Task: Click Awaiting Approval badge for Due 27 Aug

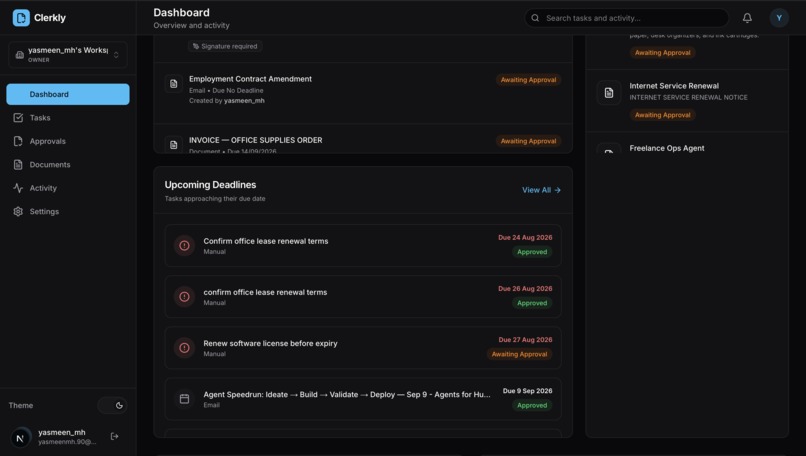Action: pyautogui.click(x=519, y=354)
